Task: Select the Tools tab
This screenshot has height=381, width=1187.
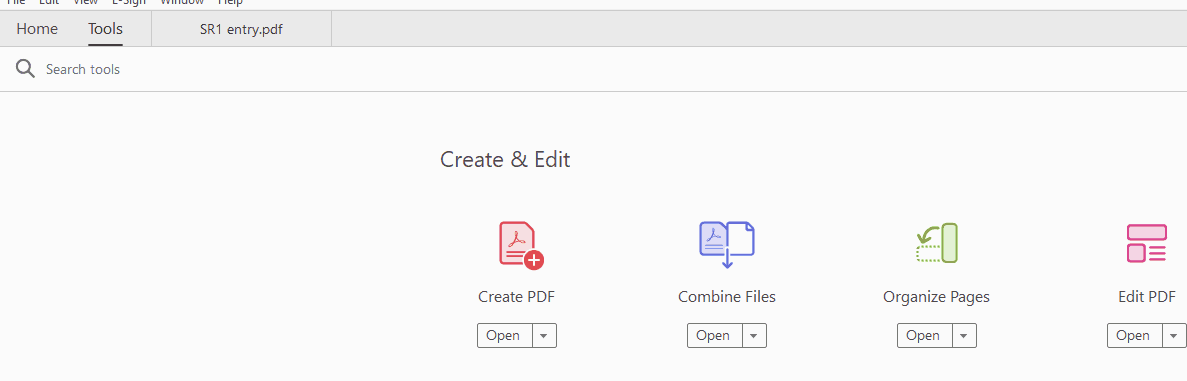Action: coord(105,30)
